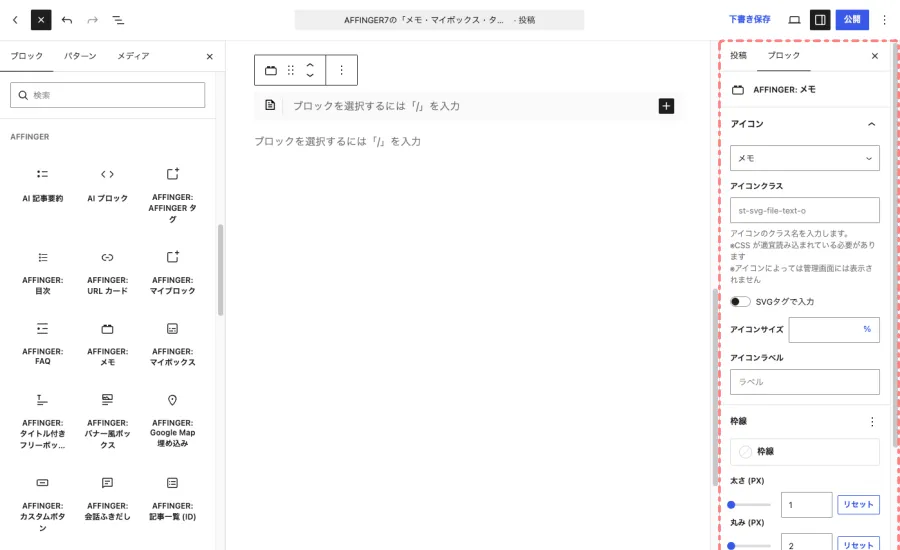The image size is (900, 550).
Task: Insert the AFFINGER URL カード block
Action: (x=107, y=273)
